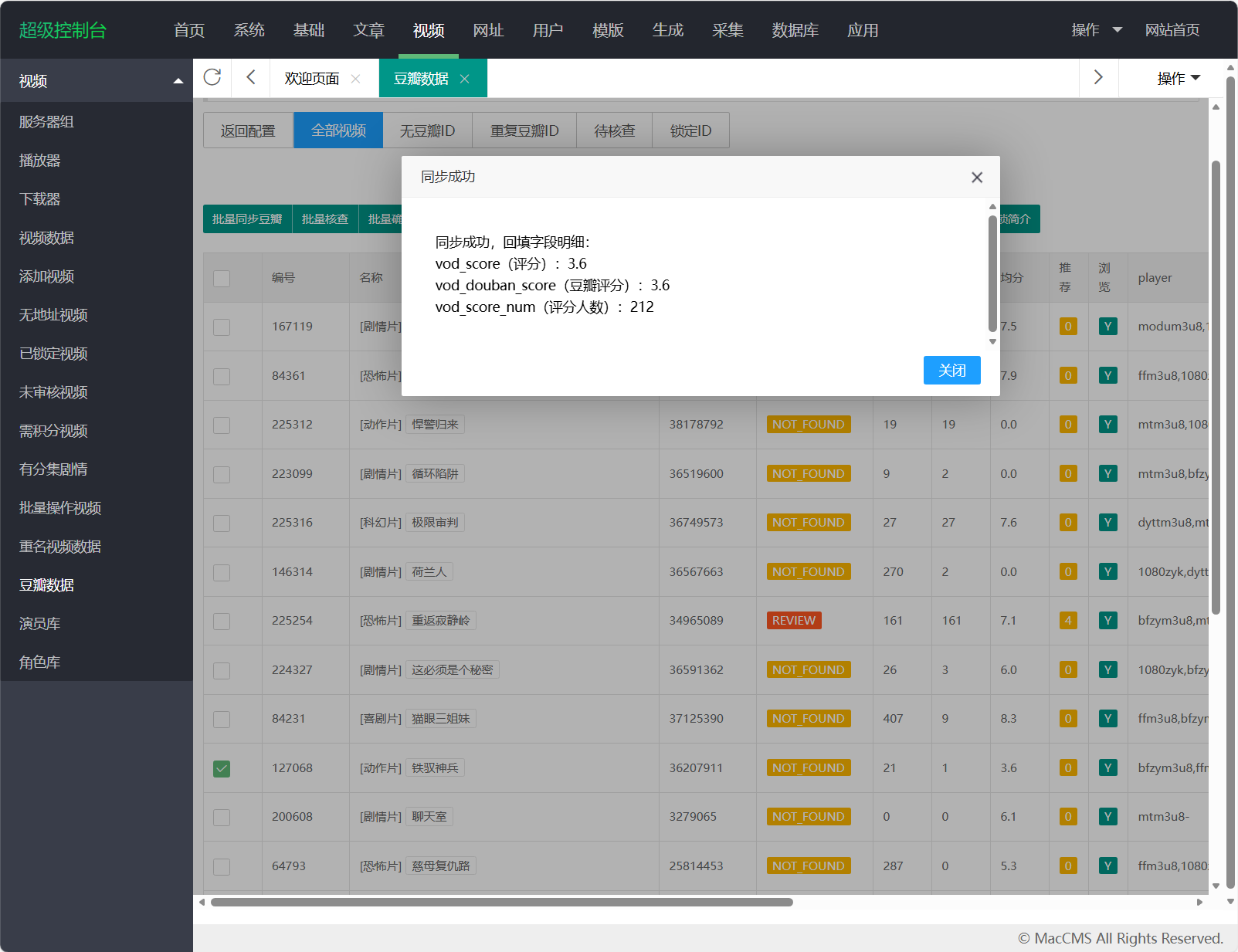Click the right arrow tab scroll icon
This screenshot has width=1238, height=952.
[1098, 77]
